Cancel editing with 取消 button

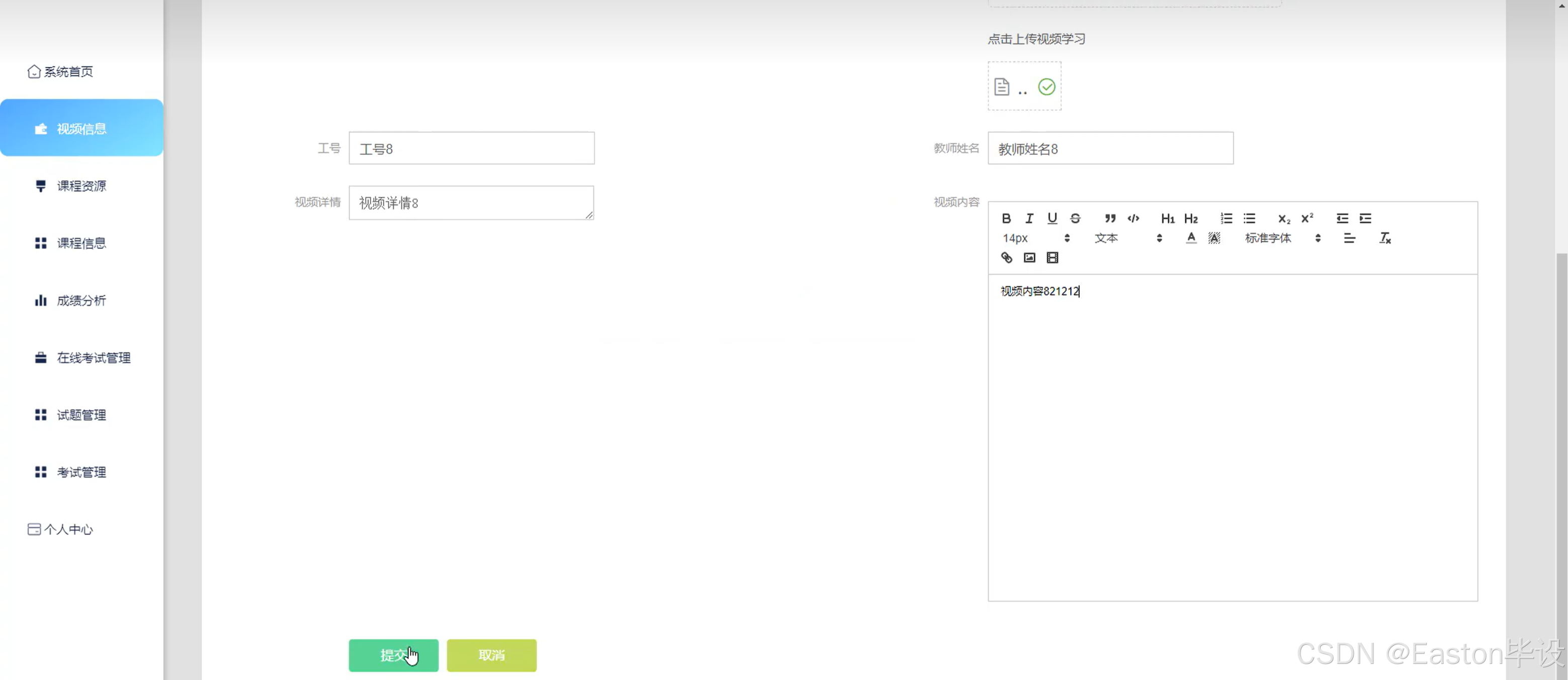491,656
